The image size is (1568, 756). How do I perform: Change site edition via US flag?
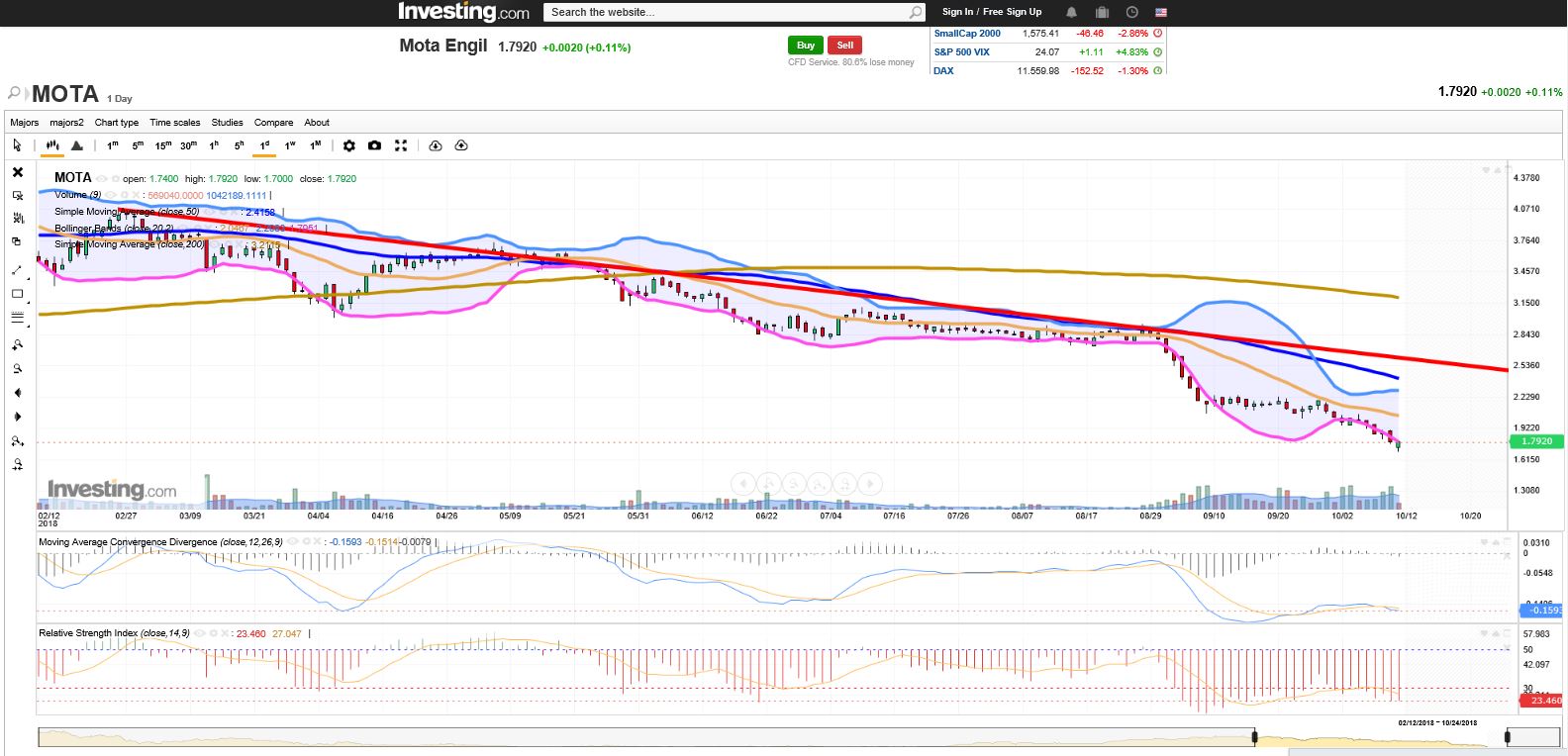pyautogui.click(x=1161, y=12)
